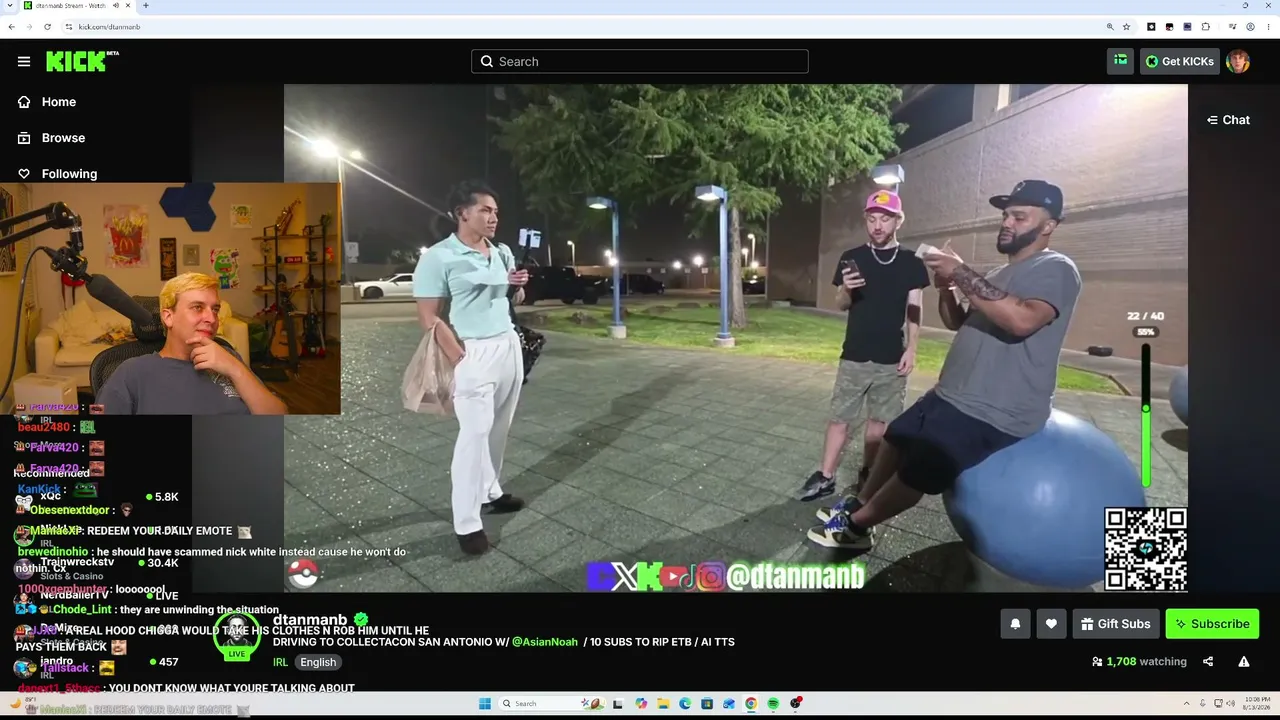
Task: Go to the Kick logo homepage
Action: click(x=82, y=61)
